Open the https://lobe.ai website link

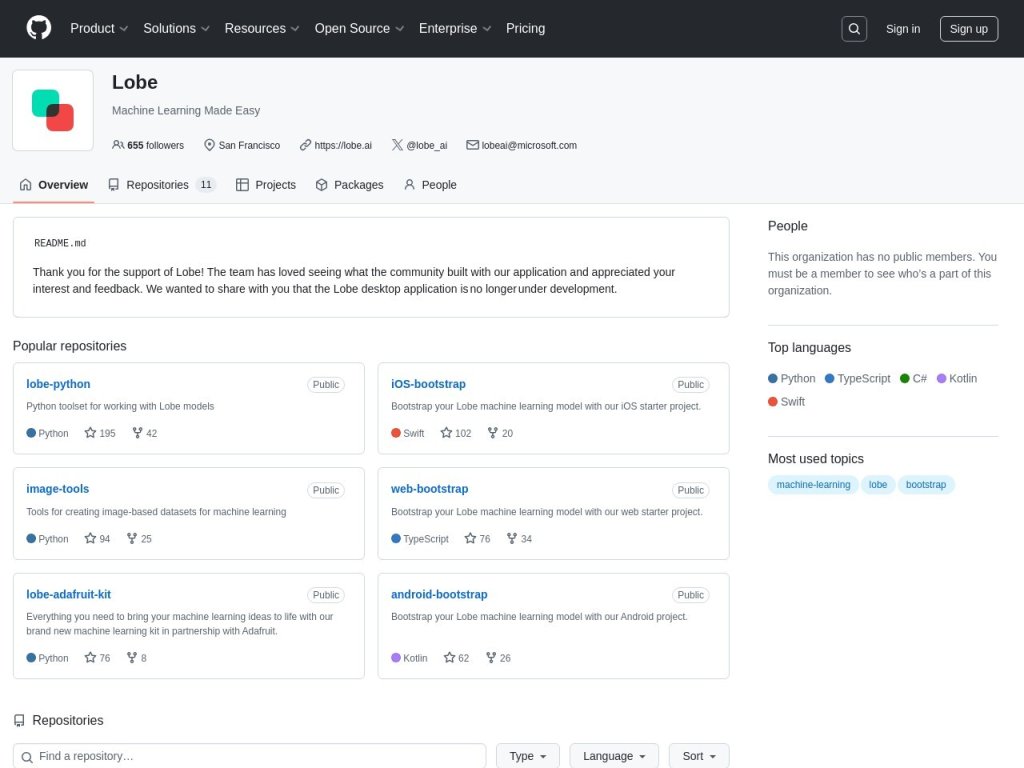[x=343, y=145]
